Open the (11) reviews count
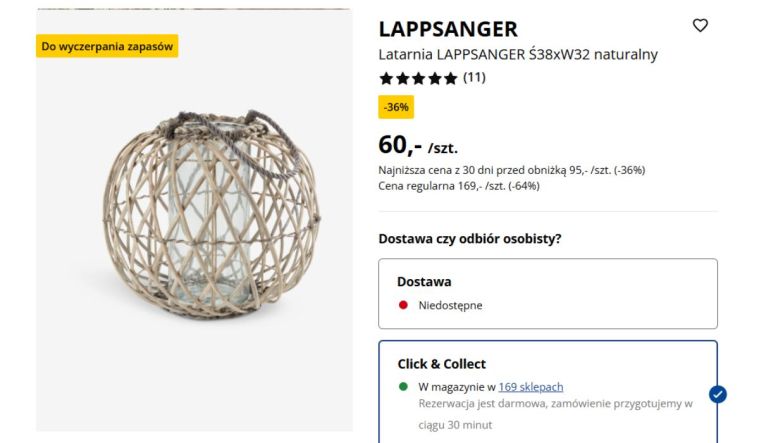 click(x=474, y=77)
